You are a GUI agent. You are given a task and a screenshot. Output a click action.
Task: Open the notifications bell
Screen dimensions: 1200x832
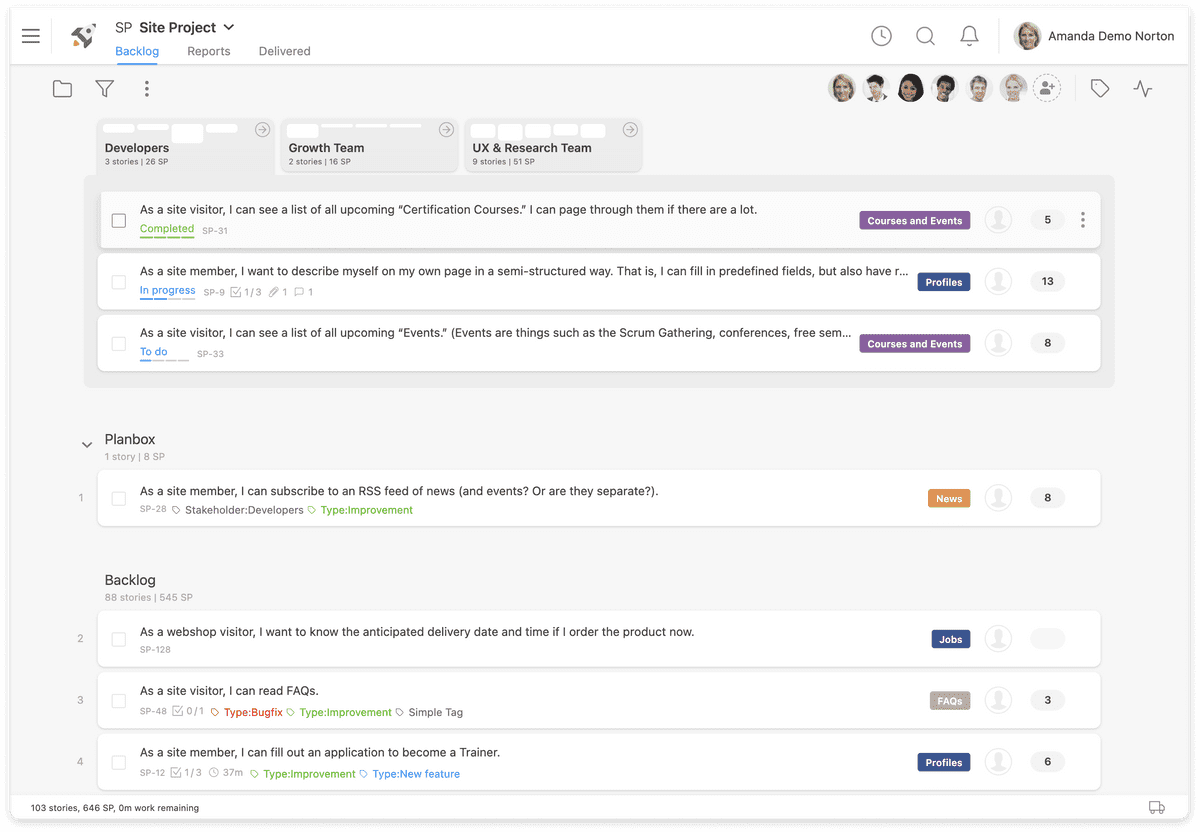pos(969,36)
